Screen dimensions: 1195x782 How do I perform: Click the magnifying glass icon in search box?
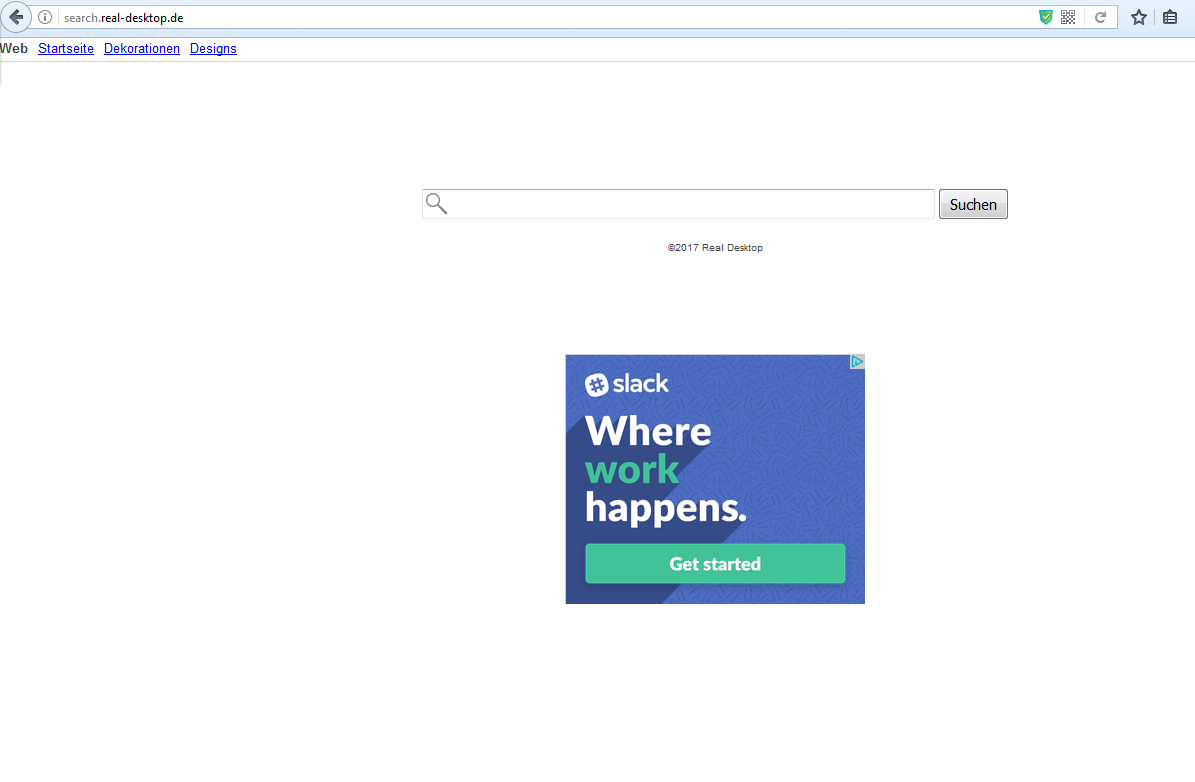click(x=436, y=204)
